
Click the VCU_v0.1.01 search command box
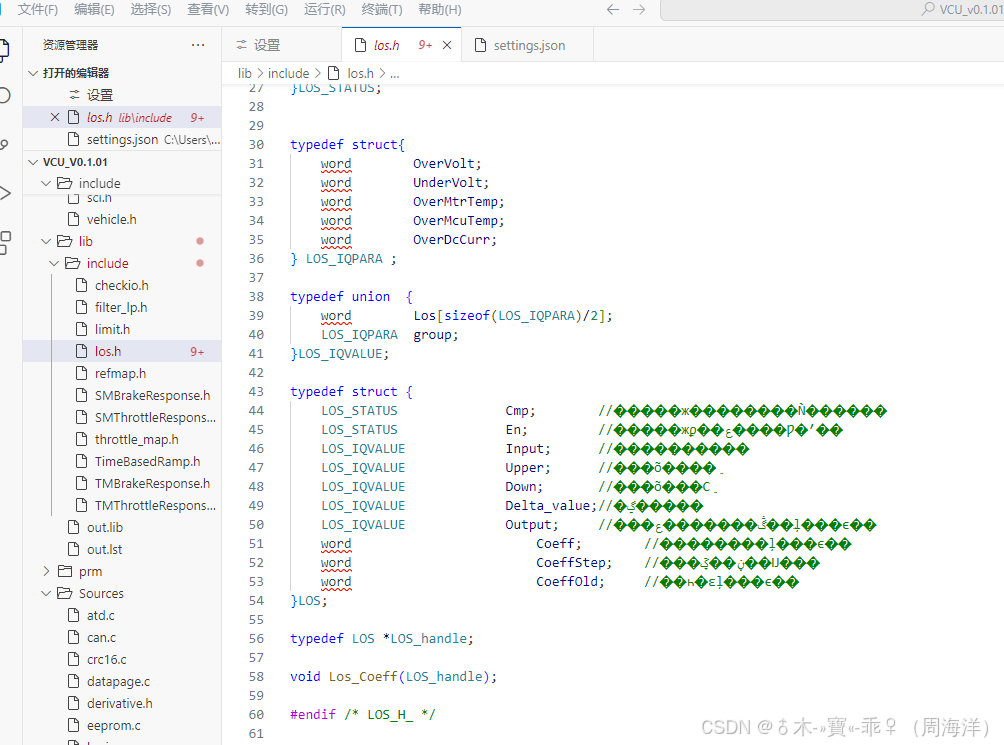(832, 10)
